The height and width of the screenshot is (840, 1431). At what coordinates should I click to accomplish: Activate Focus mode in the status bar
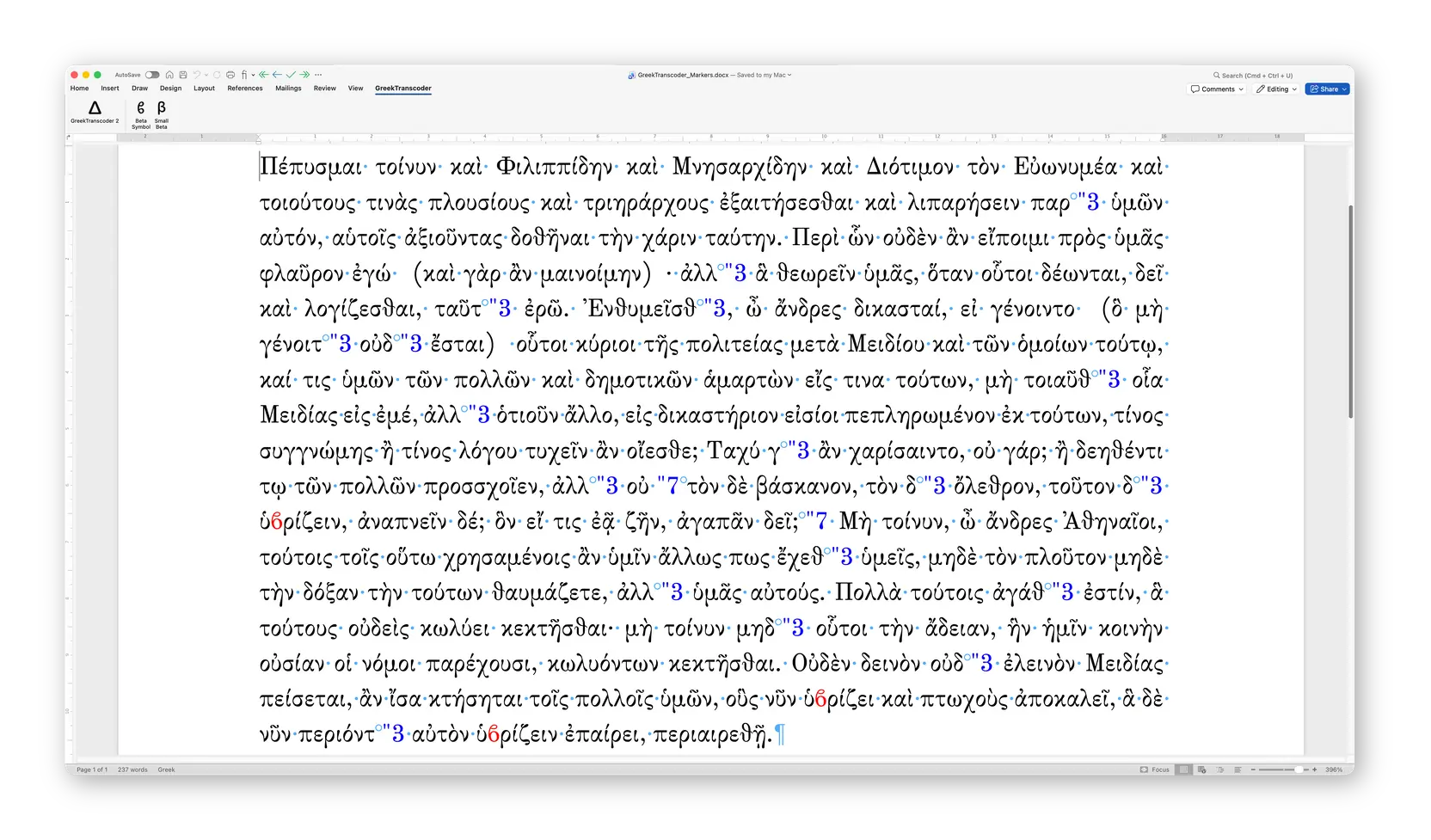pyautogui.click(x=1156, y=769)
